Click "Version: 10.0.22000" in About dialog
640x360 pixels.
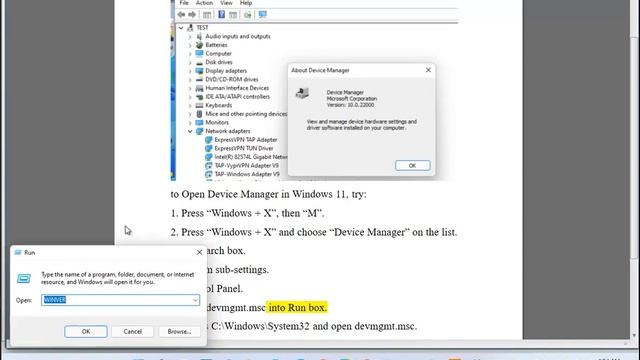pos(350,105)
